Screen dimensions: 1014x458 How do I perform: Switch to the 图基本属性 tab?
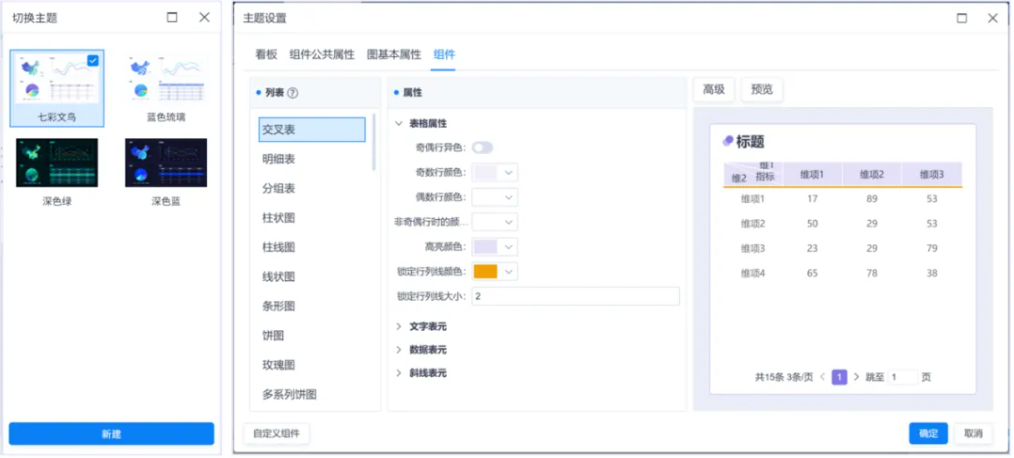click(394, 55)
